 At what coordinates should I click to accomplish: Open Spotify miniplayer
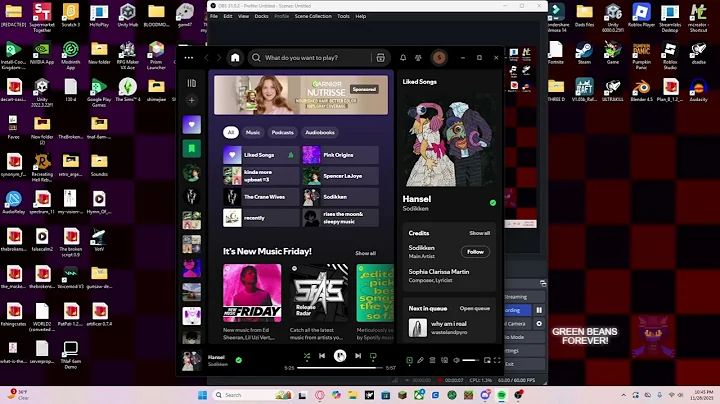click(x=487, y=360)
